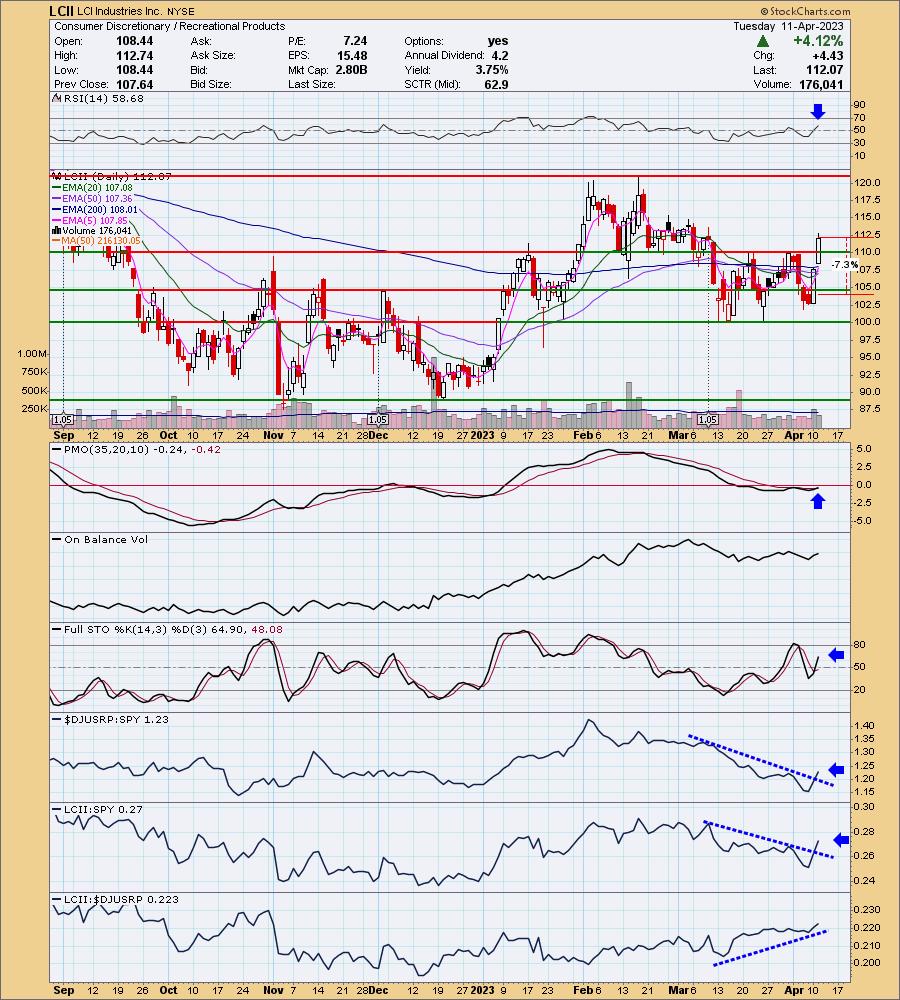Click the 1.00M volume axis label
900x1000 pixels.
34,353
